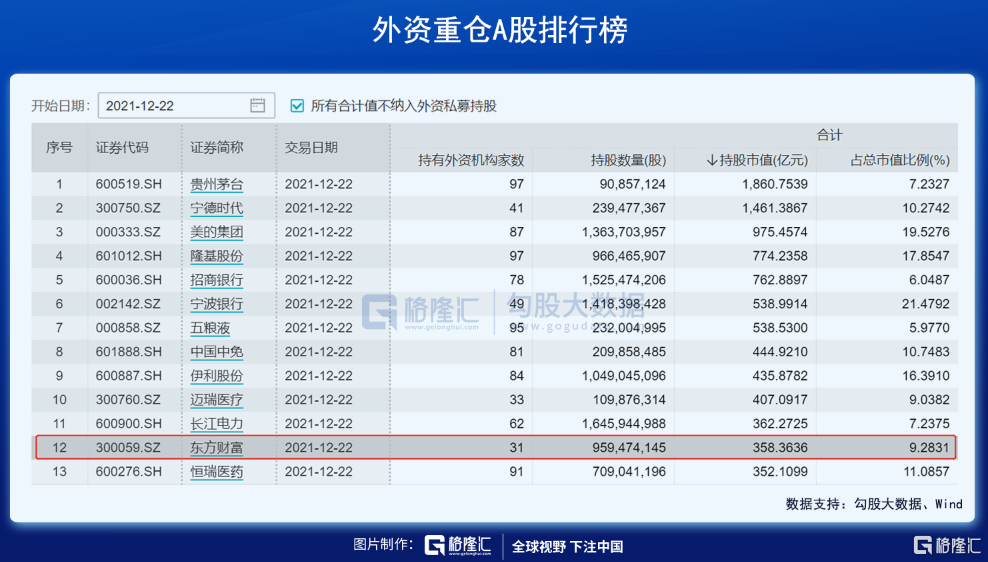Image resolution: width=988 pixels, height=562 pixels.
Task: Click the Gelonghui logo at bottom right
Action: coord(946,545)
